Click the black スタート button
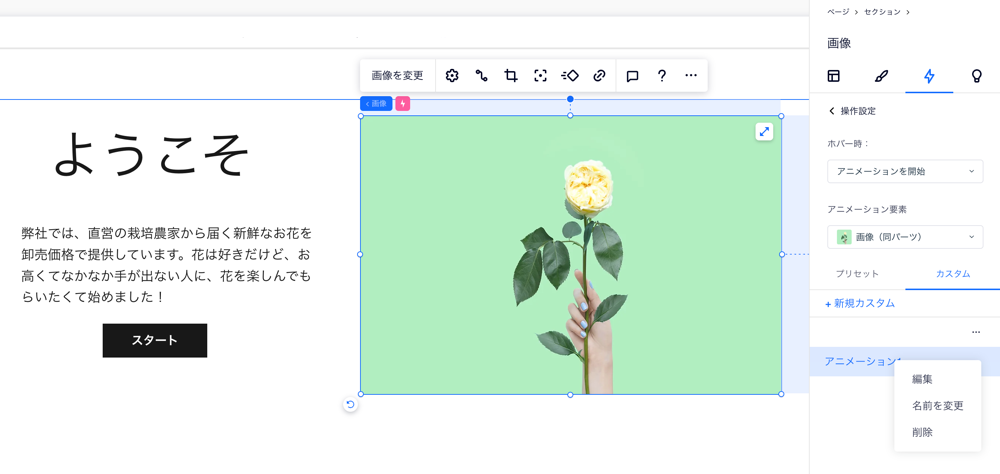This screenshot has width=1000, height=474. (155, 340)
